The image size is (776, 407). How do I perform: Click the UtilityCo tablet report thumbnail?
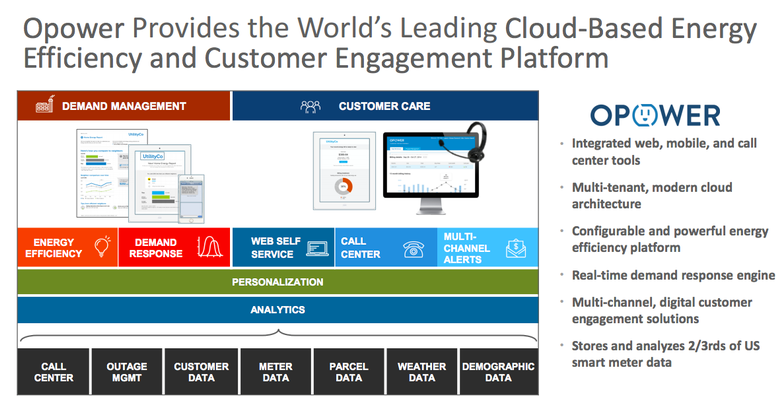click(158, 183)
